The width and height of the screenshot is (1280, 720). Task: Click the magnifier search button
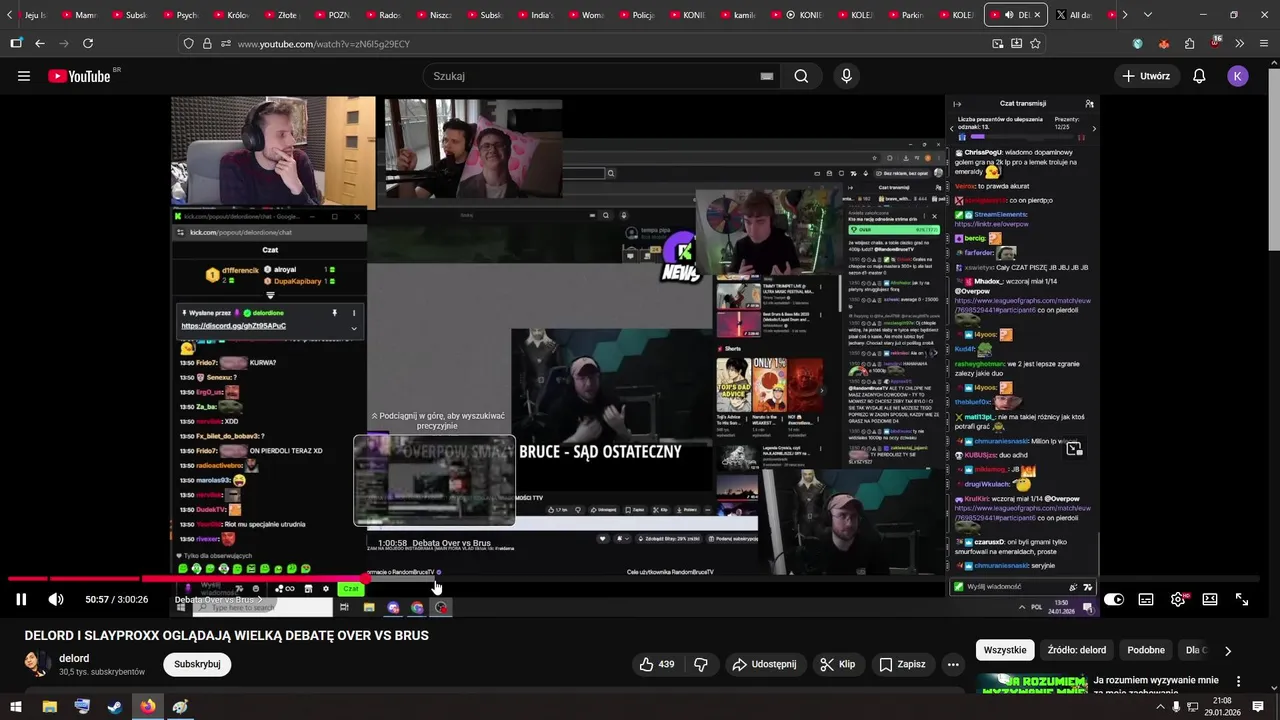(x=801, y=76)
